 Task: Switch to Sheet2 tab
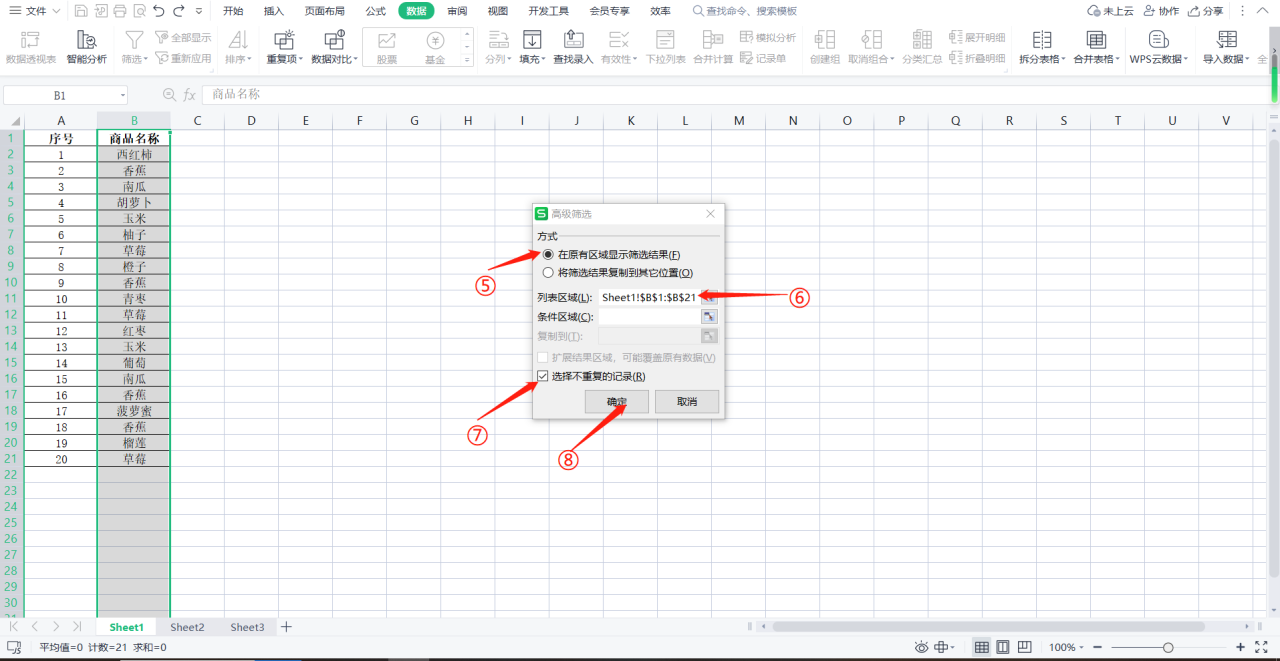point(187,627)
